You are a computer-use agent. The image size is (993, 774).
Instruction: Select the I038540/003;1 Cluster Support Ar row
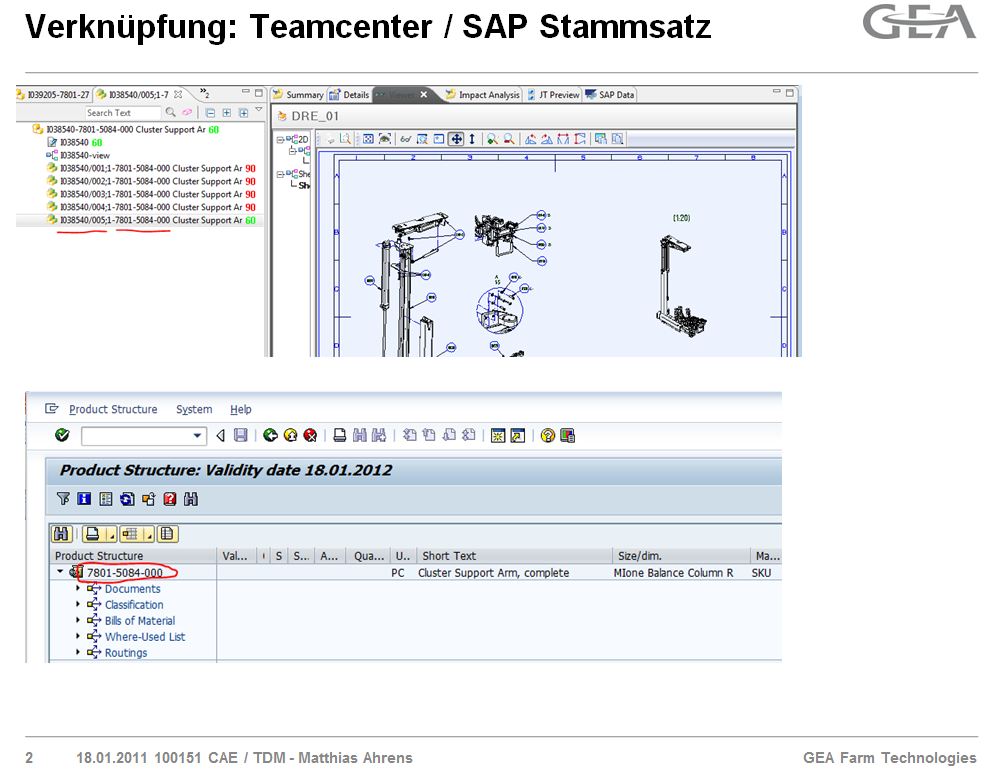151,194
